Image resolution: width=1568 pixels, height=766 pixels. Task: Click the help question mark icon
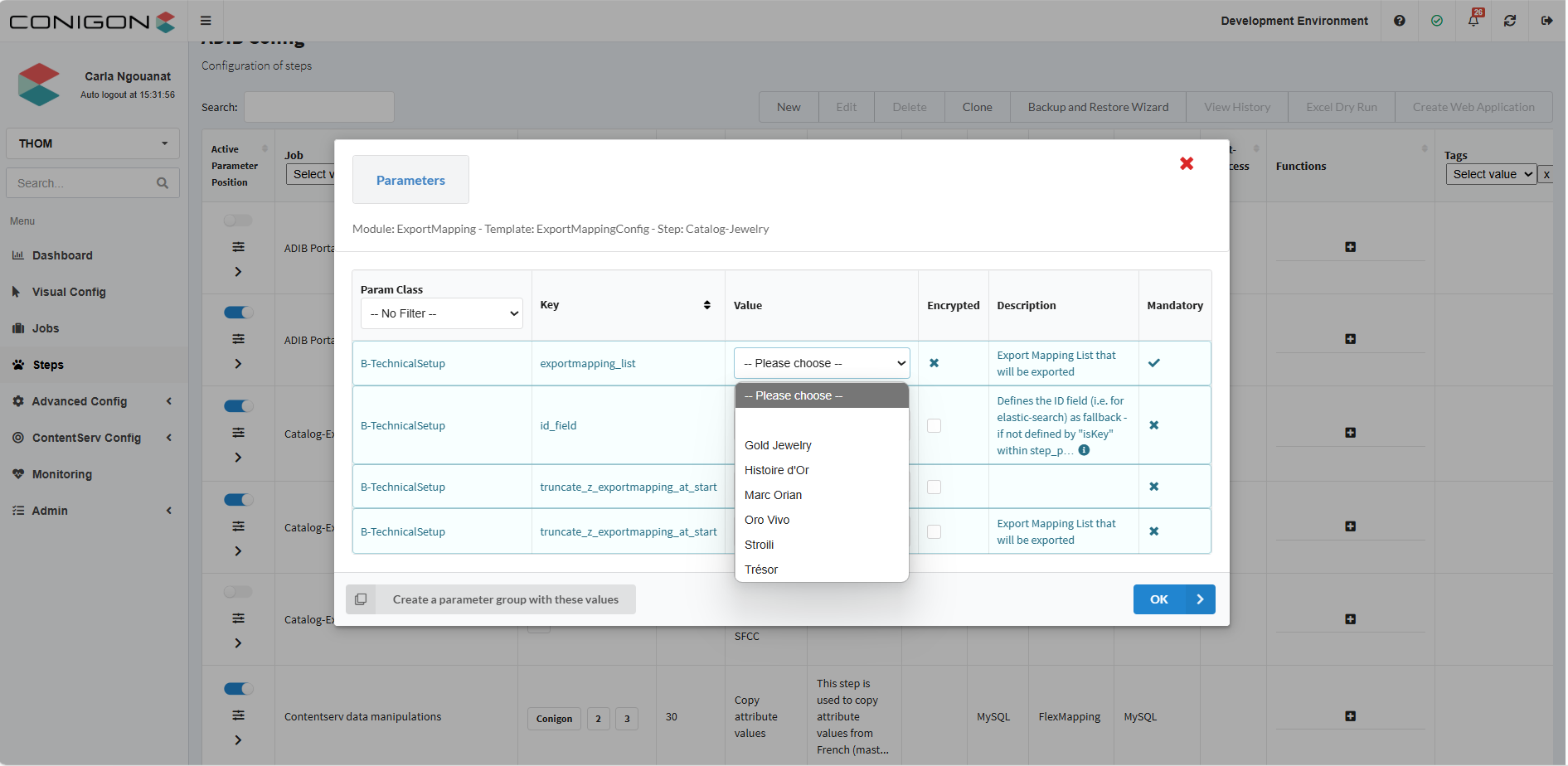(1399, 21)
